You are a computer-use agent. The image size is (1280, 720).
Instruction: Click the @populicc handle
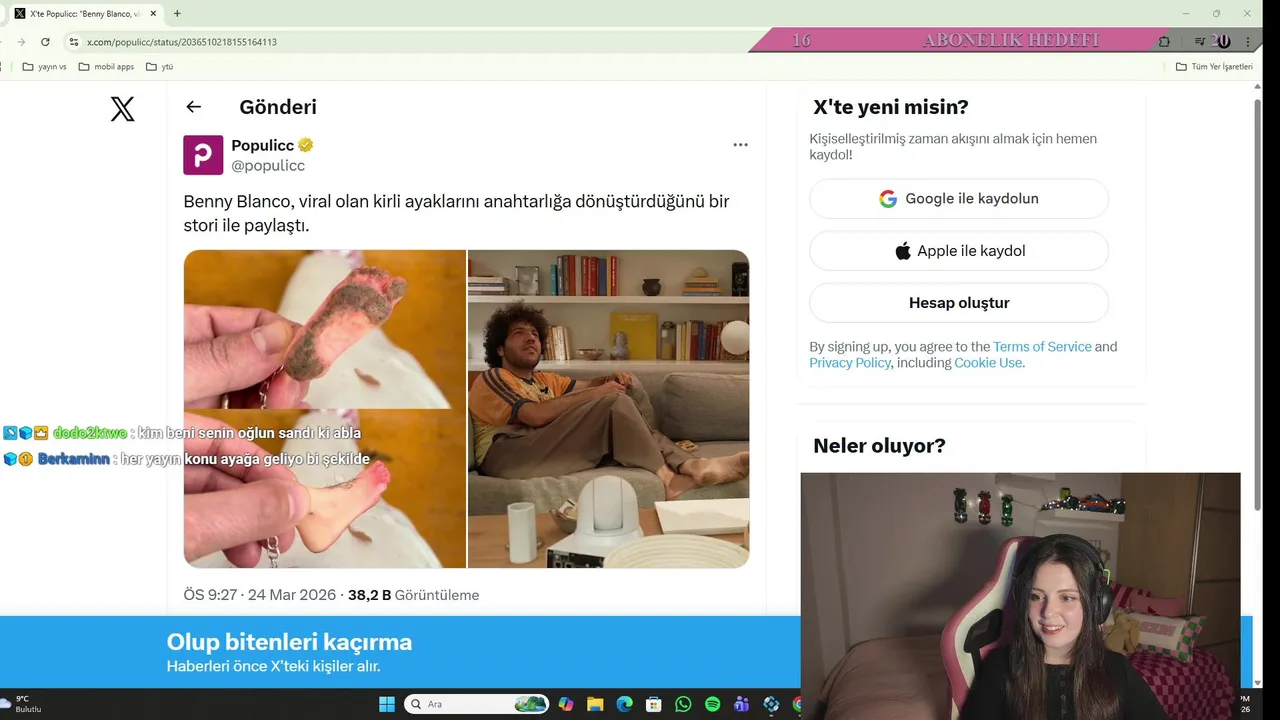pos(268,166)
